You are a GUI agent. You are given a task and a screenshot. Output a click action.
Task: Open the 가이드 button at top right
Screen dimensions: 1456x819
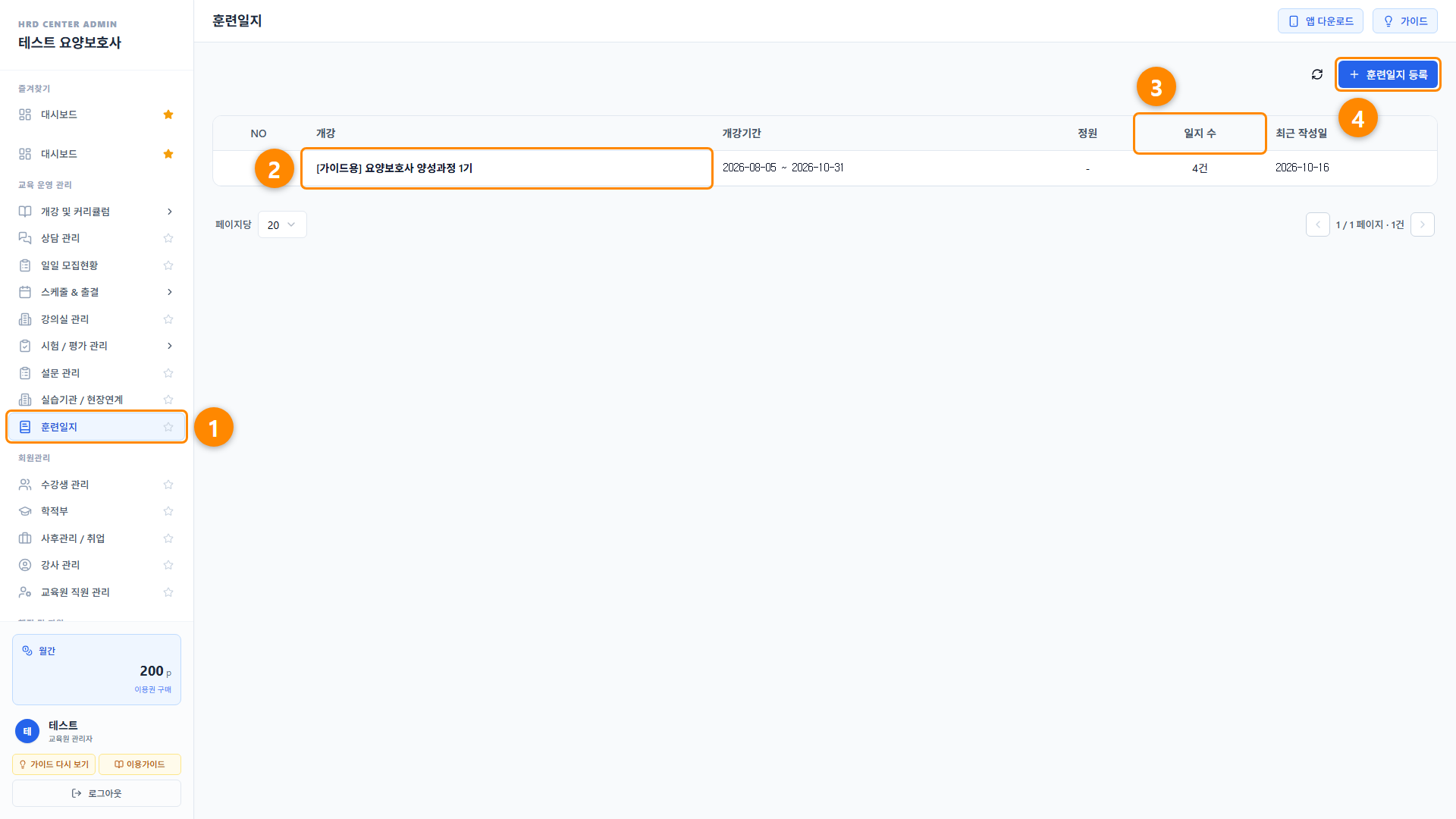pos(1405,21)
